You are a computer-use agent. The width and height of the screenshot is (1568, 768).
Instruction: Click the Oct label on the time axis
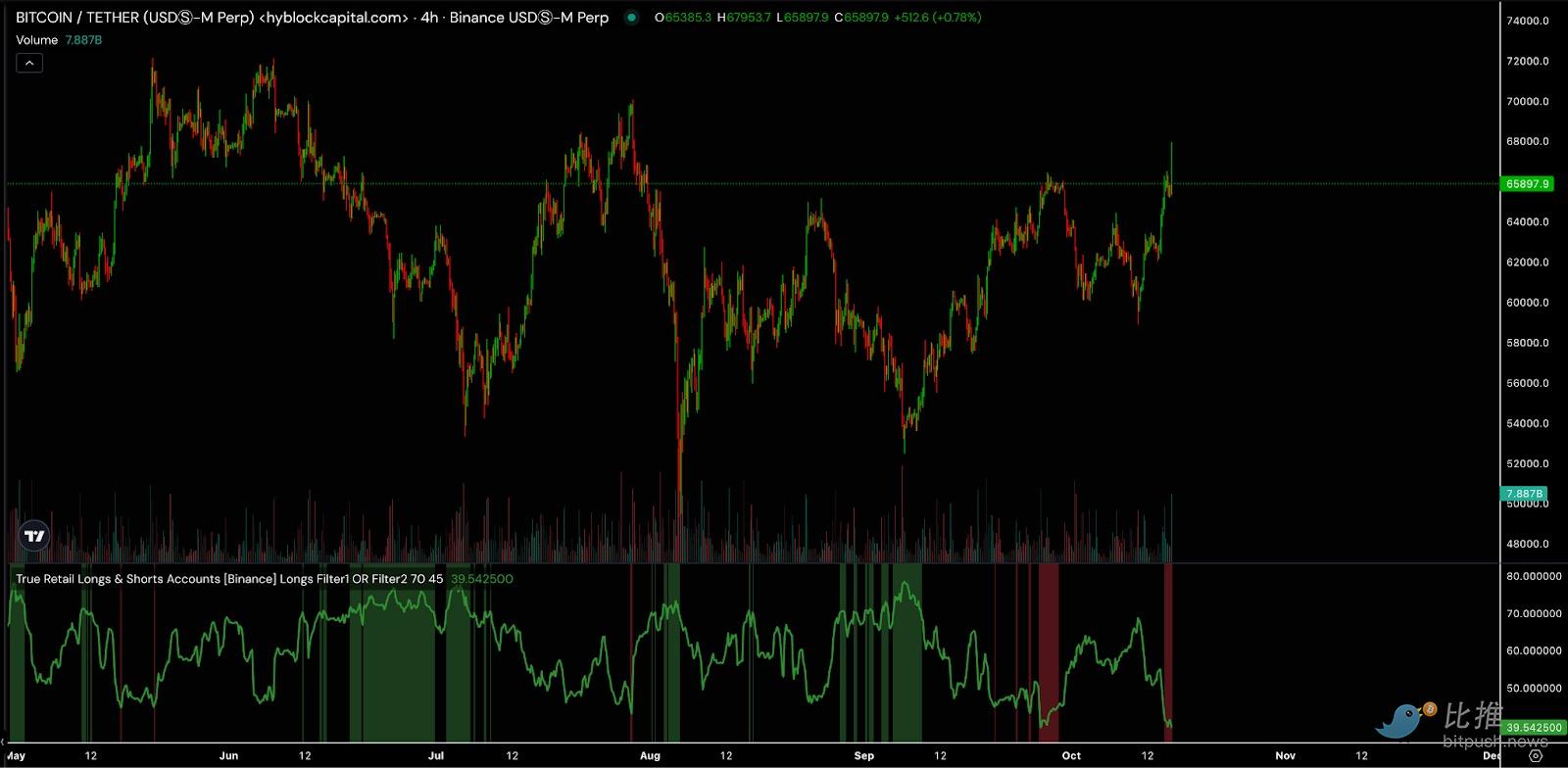point(1071,755)
